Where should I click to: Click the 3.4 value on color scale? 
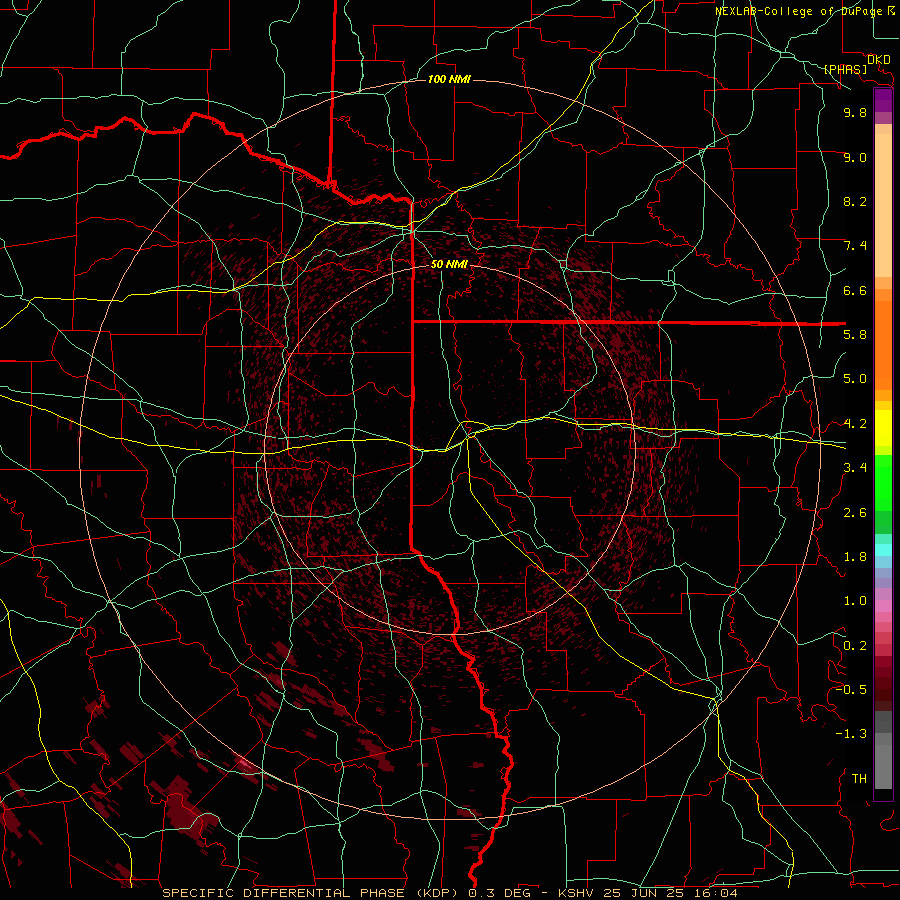855,468
